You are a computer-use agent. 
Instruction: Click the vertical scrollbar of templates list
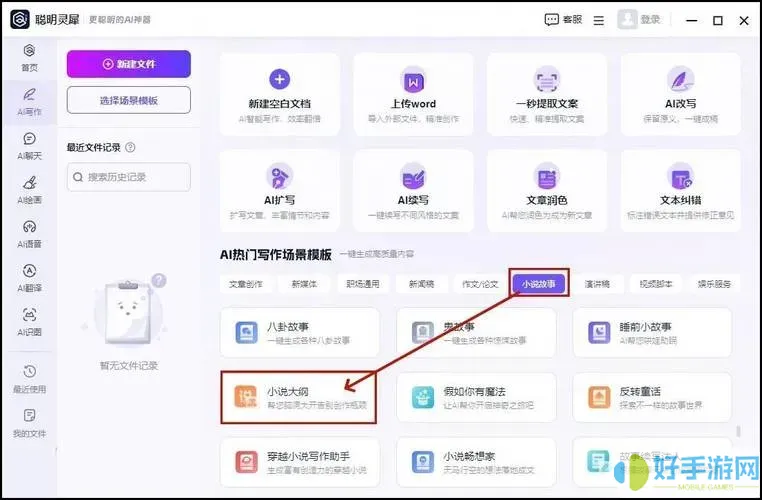click(x=739, y=431)
